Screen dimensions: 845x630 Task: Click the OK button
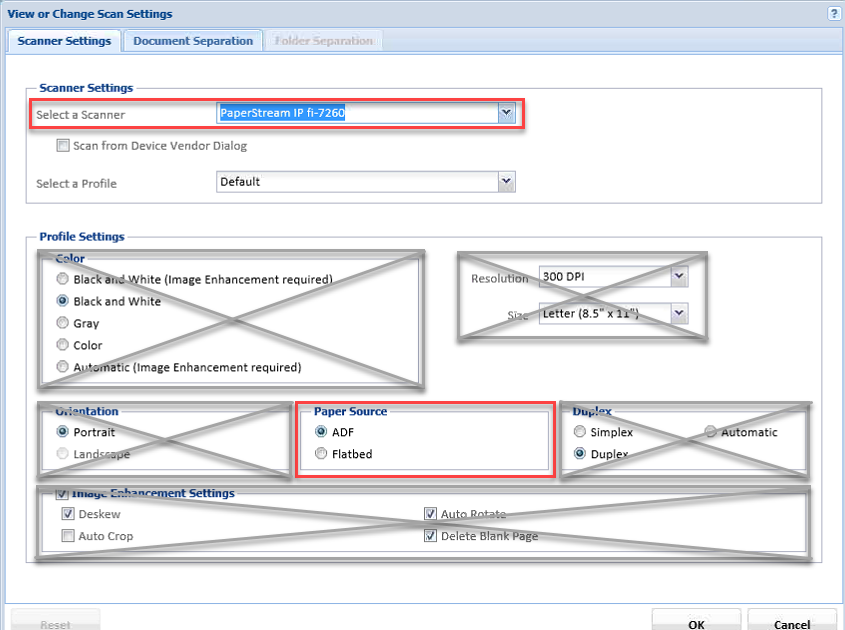coord(696,623)
